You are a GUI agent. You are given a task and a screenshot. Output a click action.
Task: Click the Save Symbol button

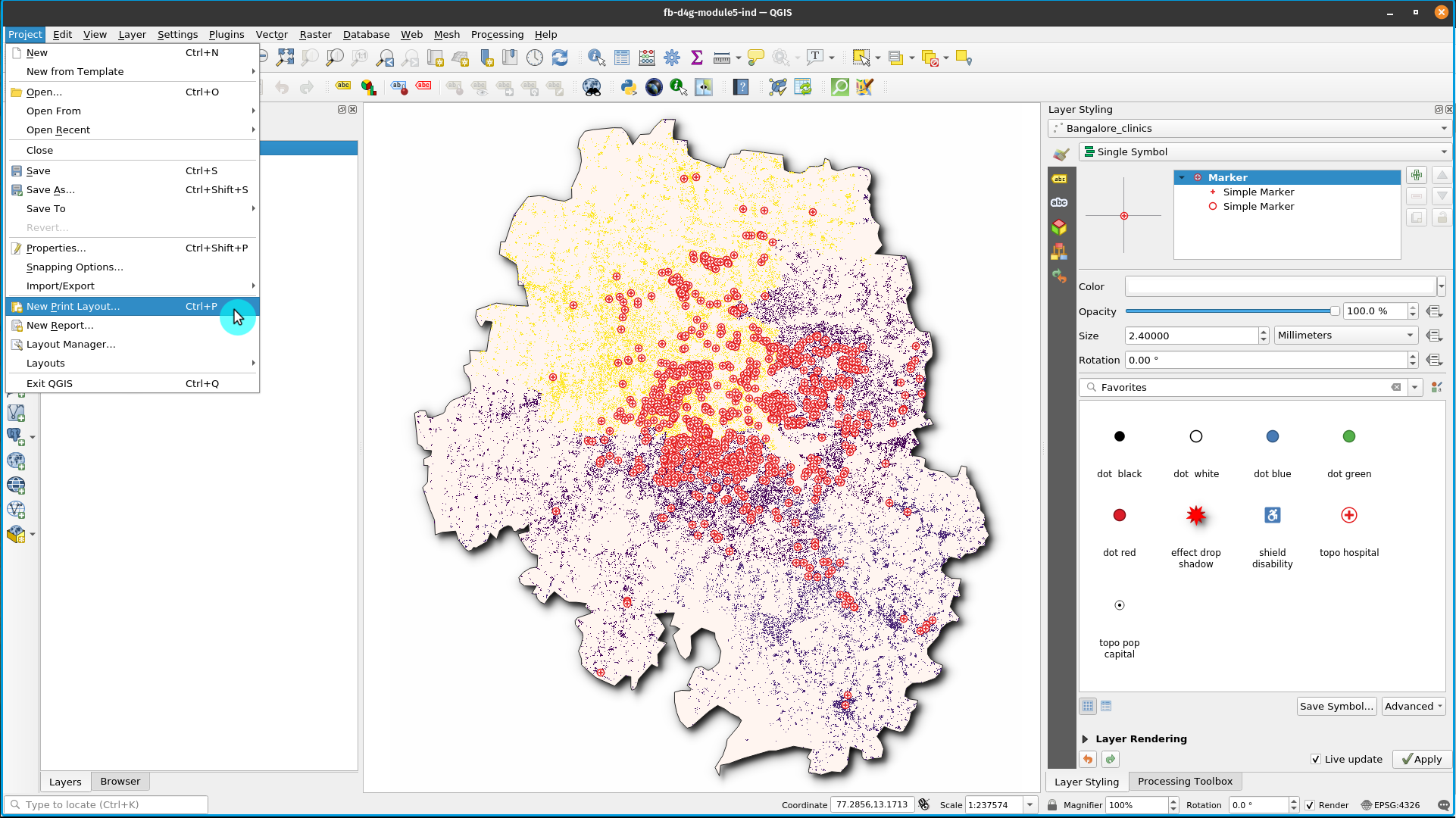pyautogui.click(x=1336, y=706)
